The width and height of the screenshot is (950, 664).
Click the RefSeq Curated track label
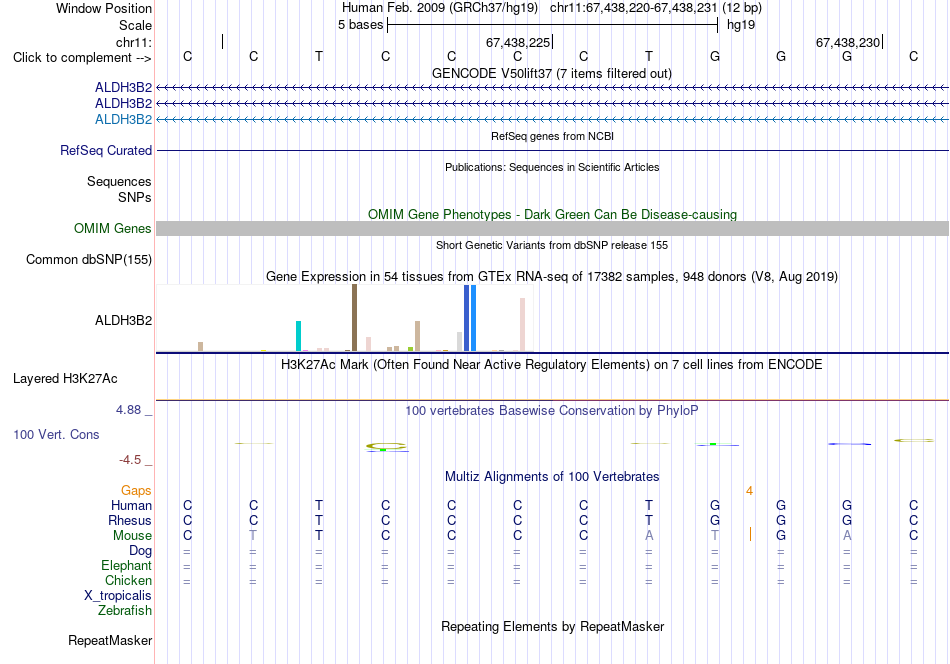tap(106, 150)
